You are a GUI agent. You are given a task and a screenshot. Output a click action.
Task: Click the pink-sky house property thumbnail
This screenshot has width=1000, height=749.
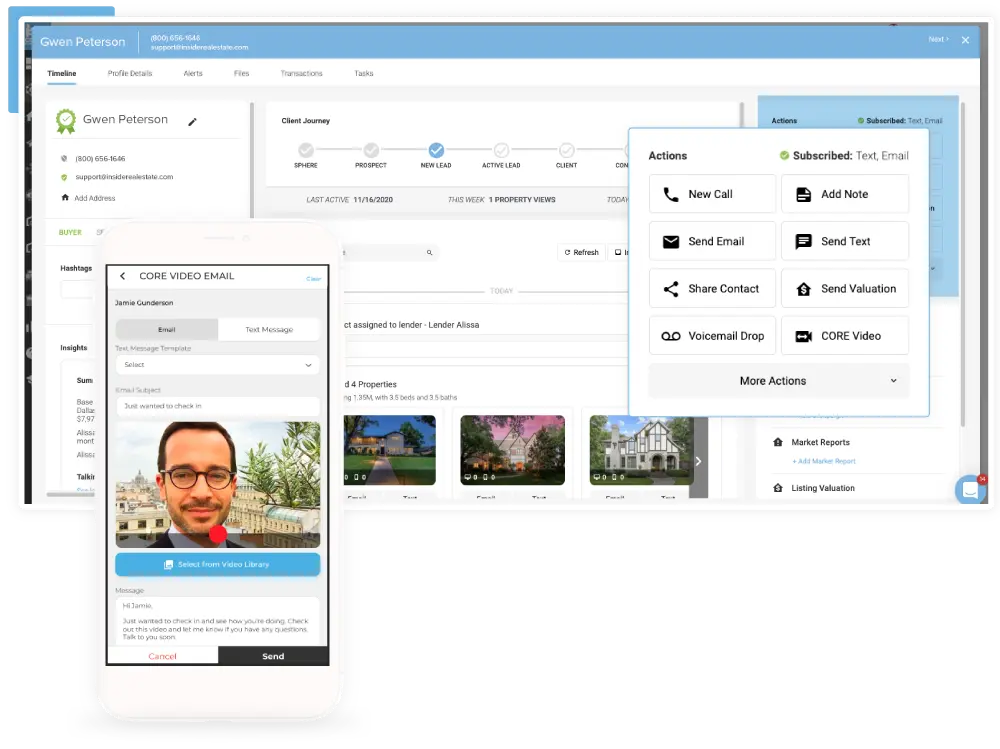513,450
